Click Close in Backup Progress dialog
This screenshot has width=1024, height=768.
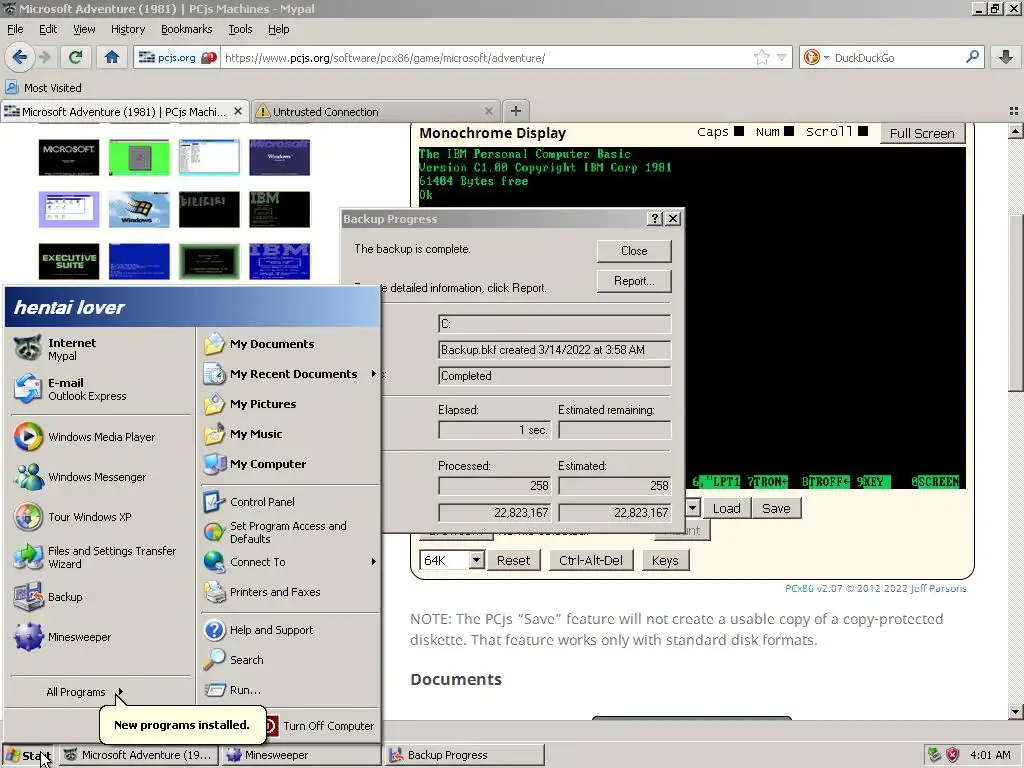[x=634, y=251]
